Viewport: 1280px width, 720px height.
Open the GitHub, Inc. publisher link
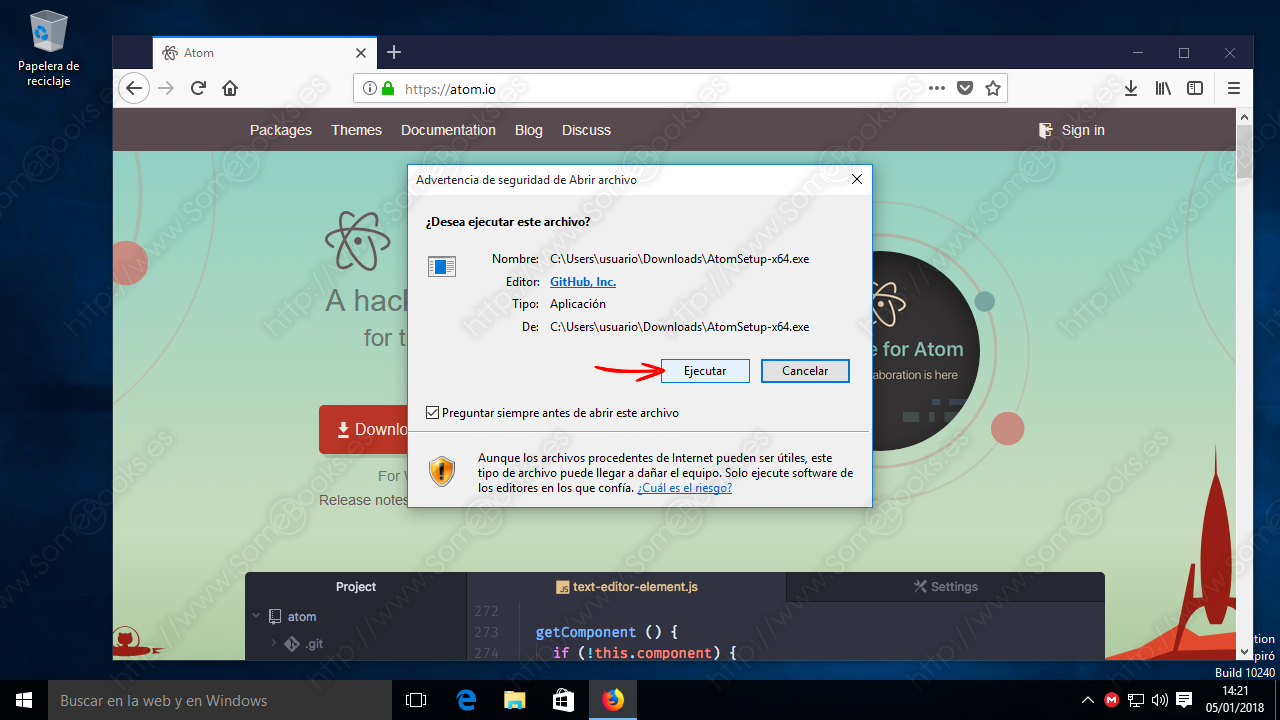(x=583, y=282)
